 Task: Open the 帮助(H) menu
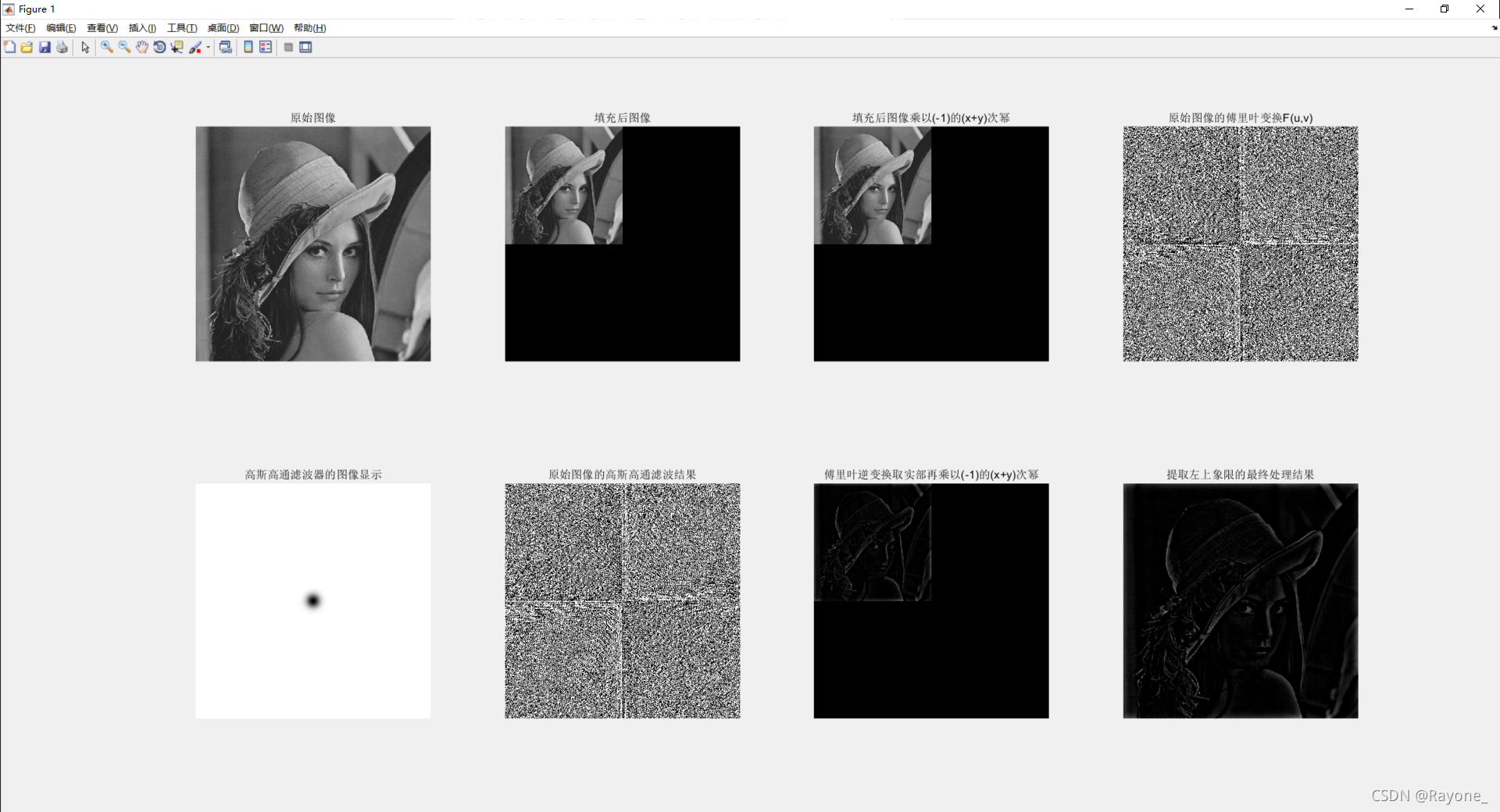pyautogui.click(x=310, y=28)
